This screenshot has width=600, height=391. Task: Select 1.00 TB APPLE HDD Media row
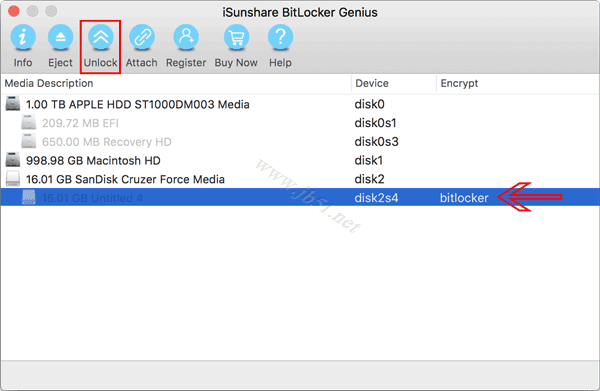coord(300,104)
